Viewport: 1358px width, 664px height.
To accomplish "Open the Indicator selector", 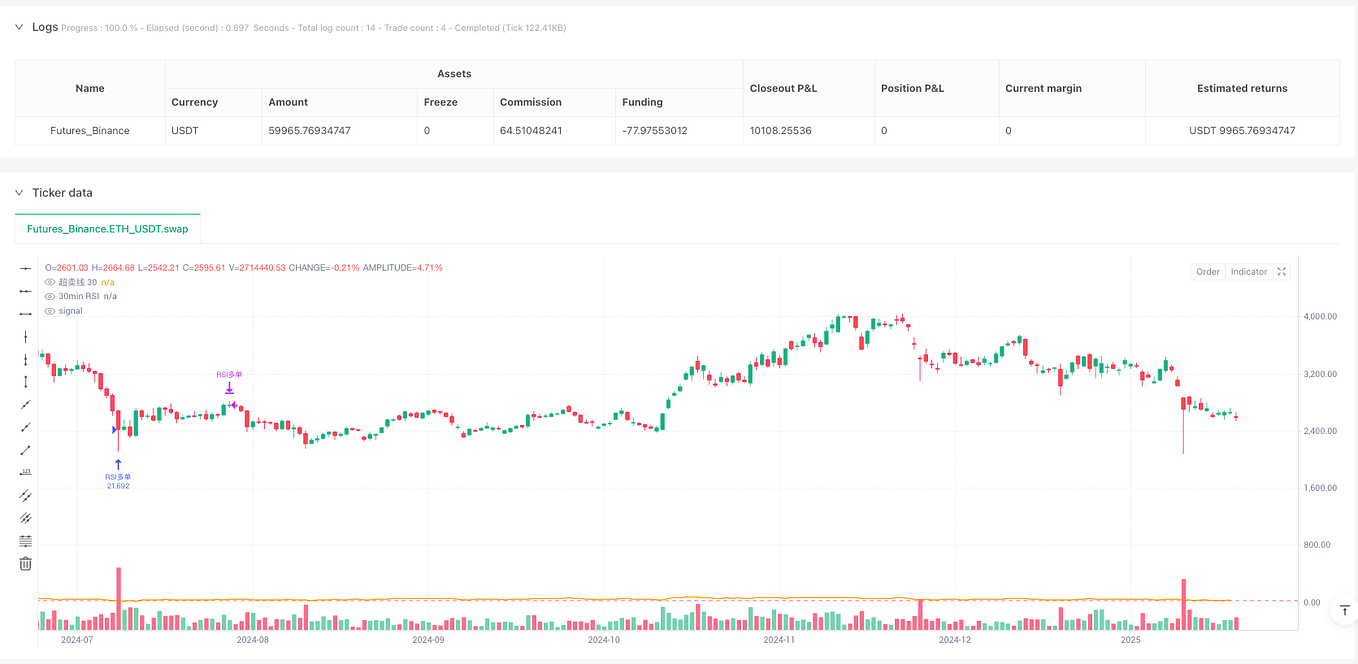I will point(1247,271).
